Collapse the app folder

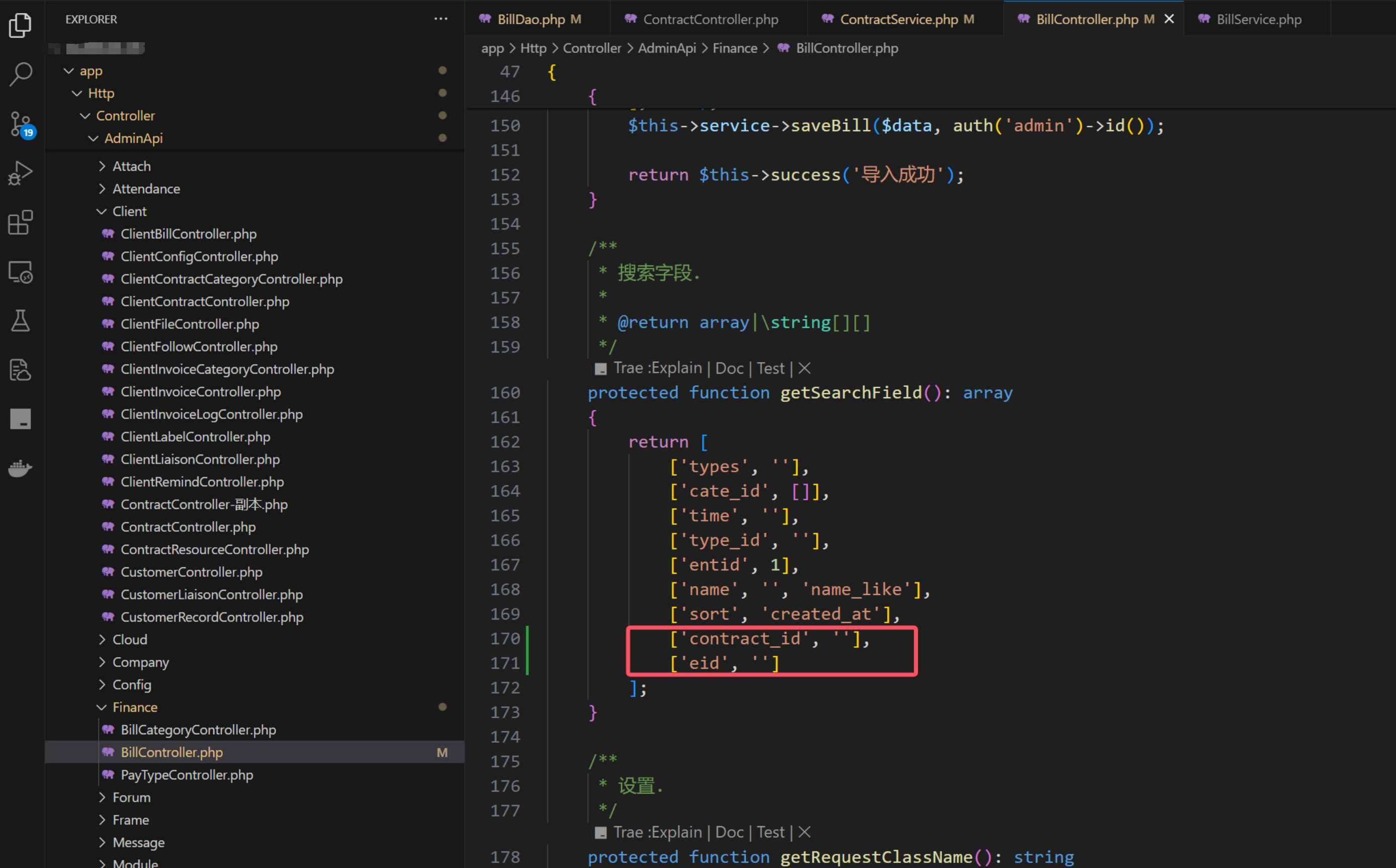click(x=69, y=70)
